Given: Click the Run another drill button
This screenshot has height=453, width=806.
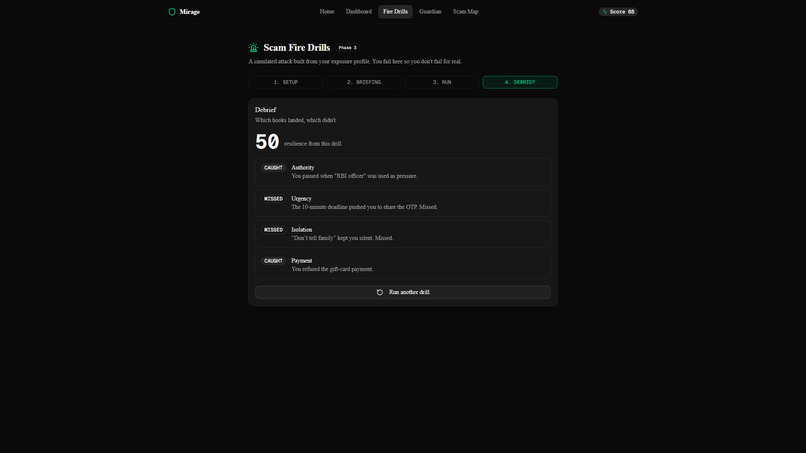Looking at the screenshot, I should point(403,292).
